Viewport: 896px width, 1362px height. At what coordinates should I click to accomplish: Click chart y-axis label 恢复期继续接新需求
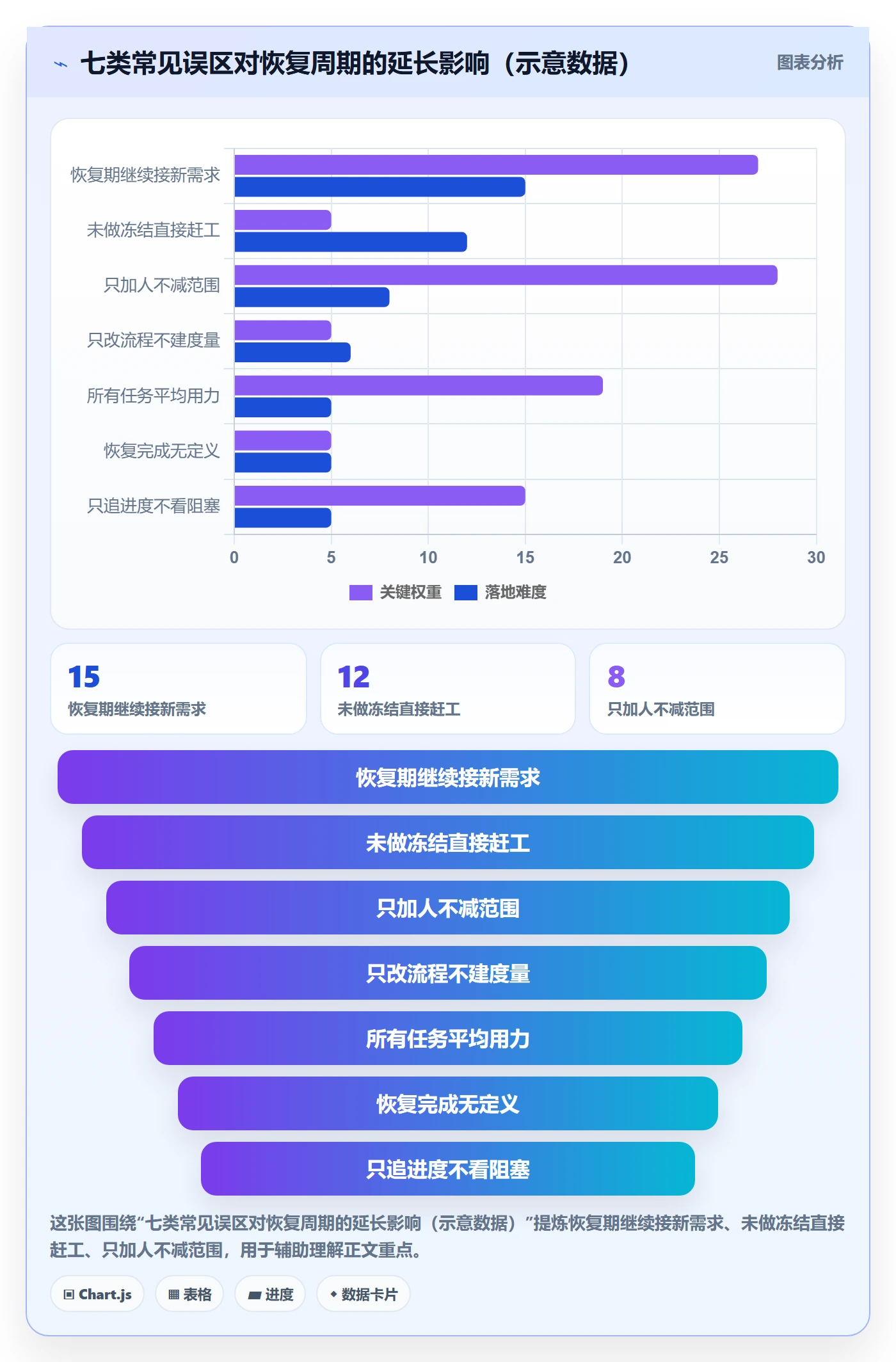coord(145,175)
